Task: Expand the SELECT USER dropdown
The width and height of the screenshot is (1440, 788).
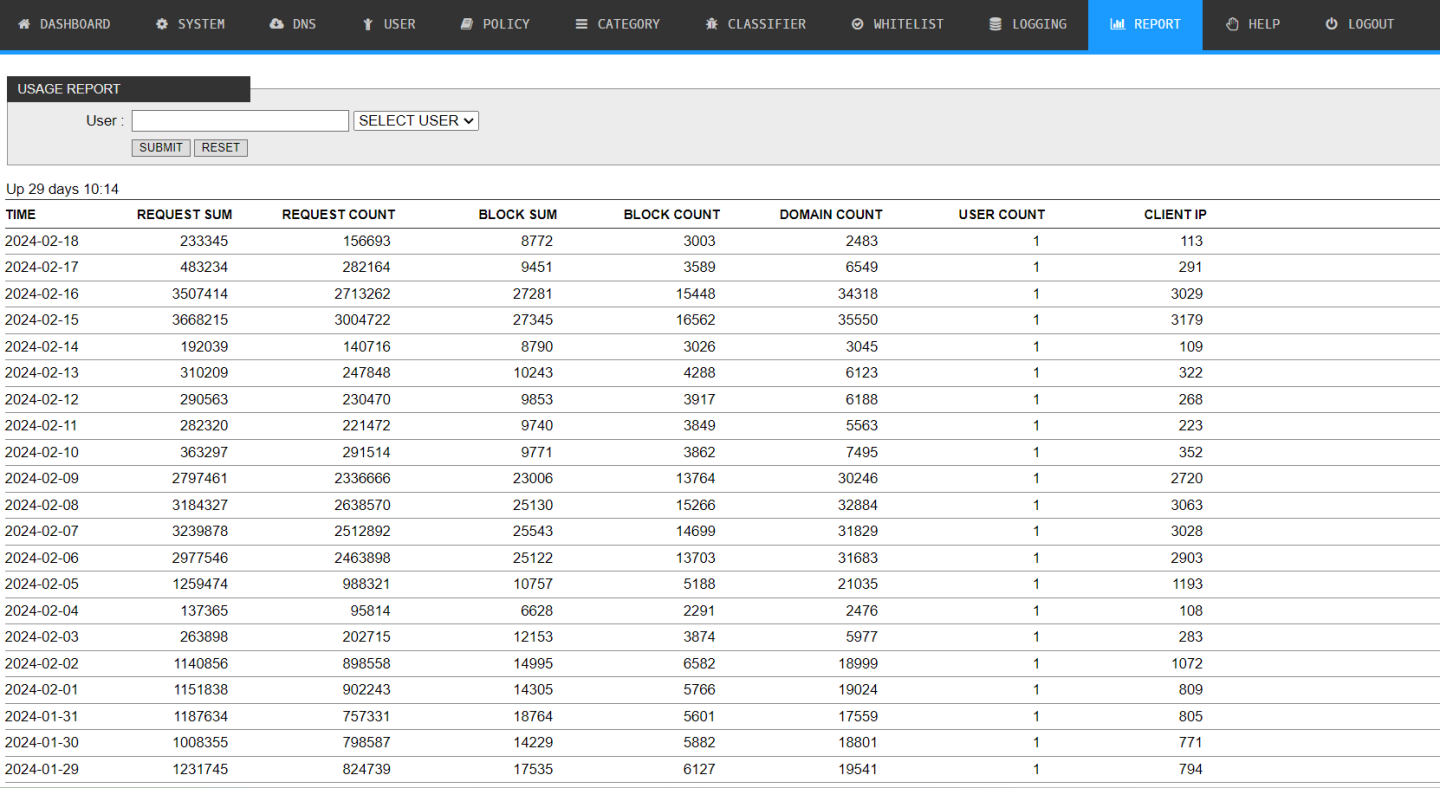Action: click(x=416, y=121)
